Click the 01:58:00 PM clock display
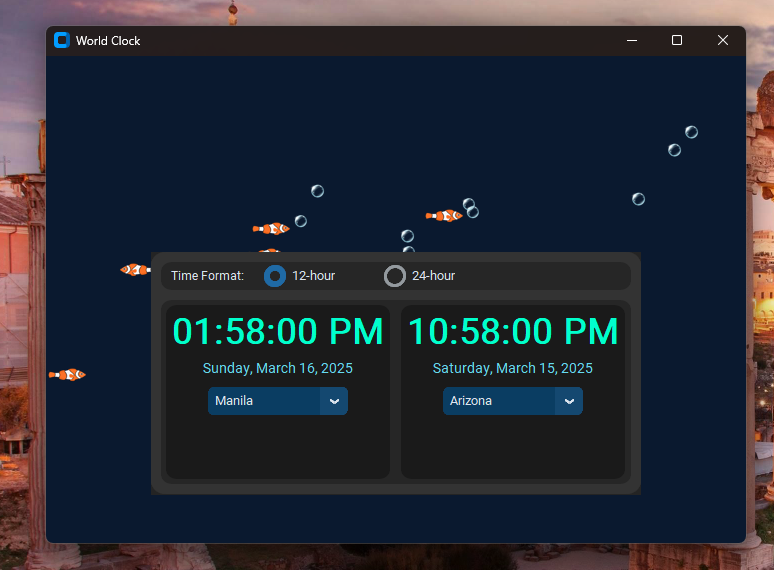Image resolution: width=774 pixels, height=570 pixels. coord(278,331)
